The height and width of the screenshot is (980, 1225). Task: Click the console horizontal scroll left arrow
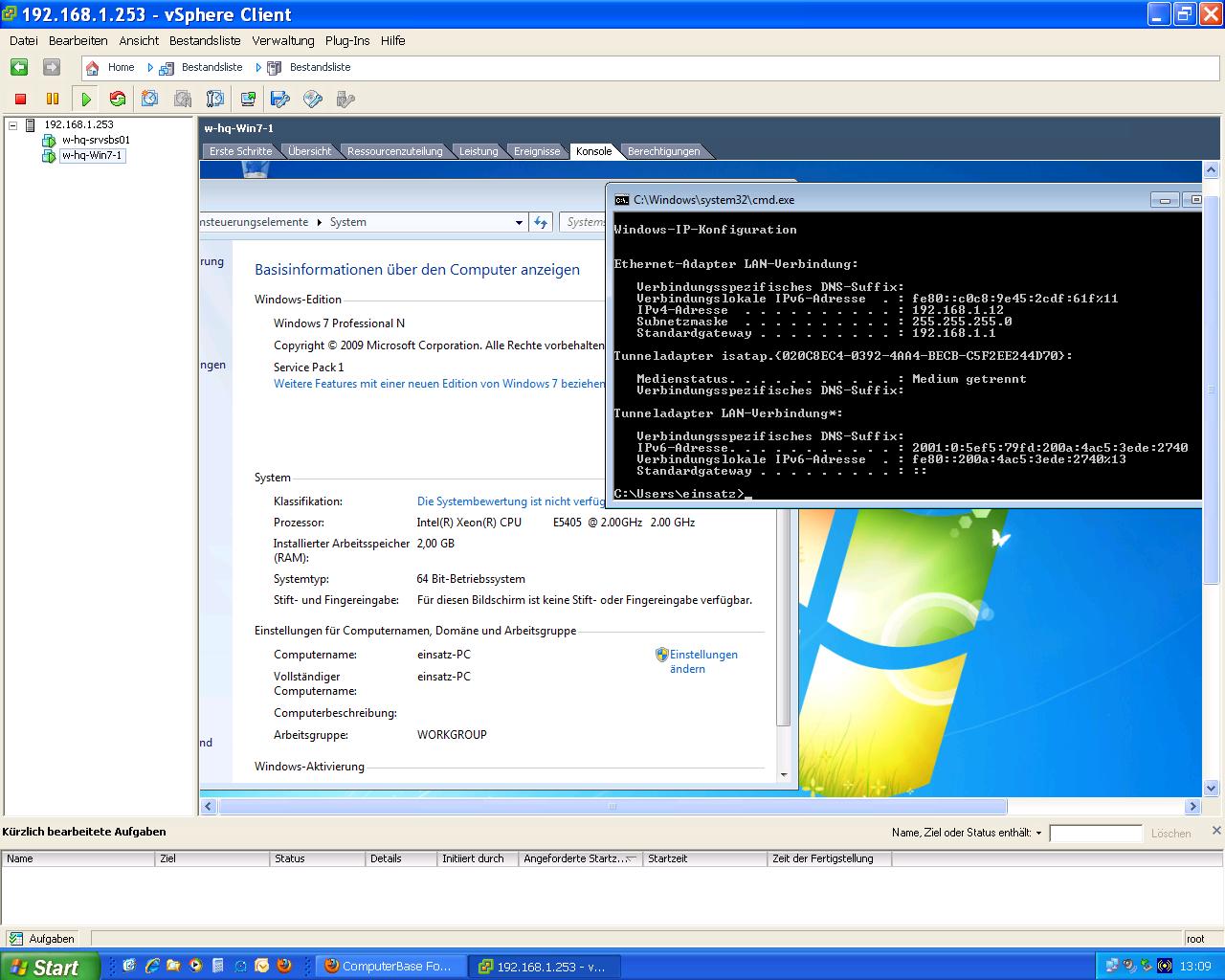(209, 807)
